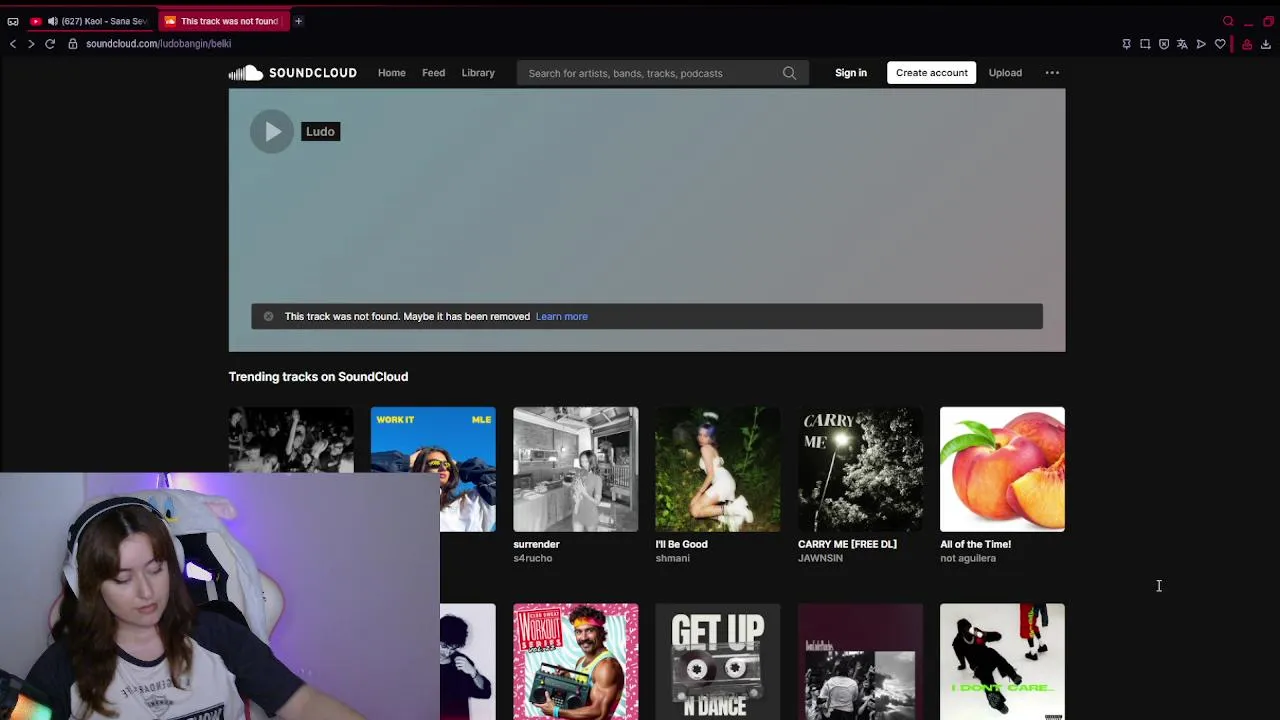This screenshot has width=1280, height=720.
Task: Click the Upload link in header
Action: [1005, 73]
